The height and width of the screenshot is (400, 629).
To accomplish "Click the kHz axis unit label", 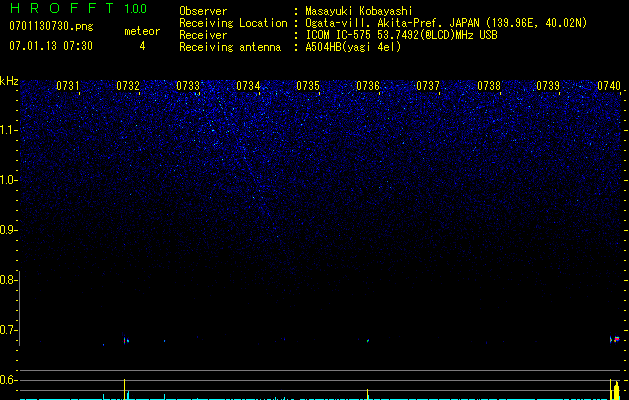I will 9,81.
